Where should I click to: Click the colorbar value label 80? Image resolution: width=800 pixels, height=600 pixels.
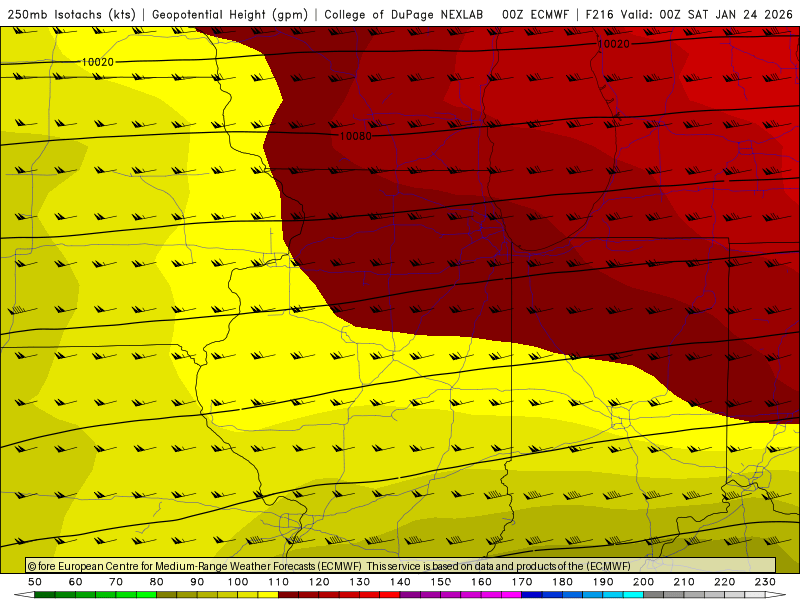(x=156, y=582)
